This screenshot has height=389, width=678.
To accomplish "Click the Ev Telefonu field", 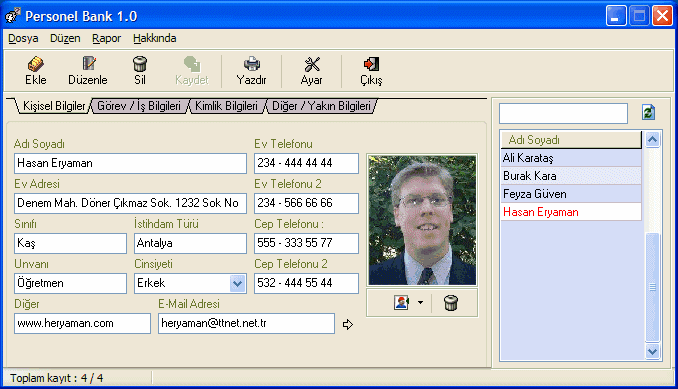I will pyautogui.click(x=306, y=163).
